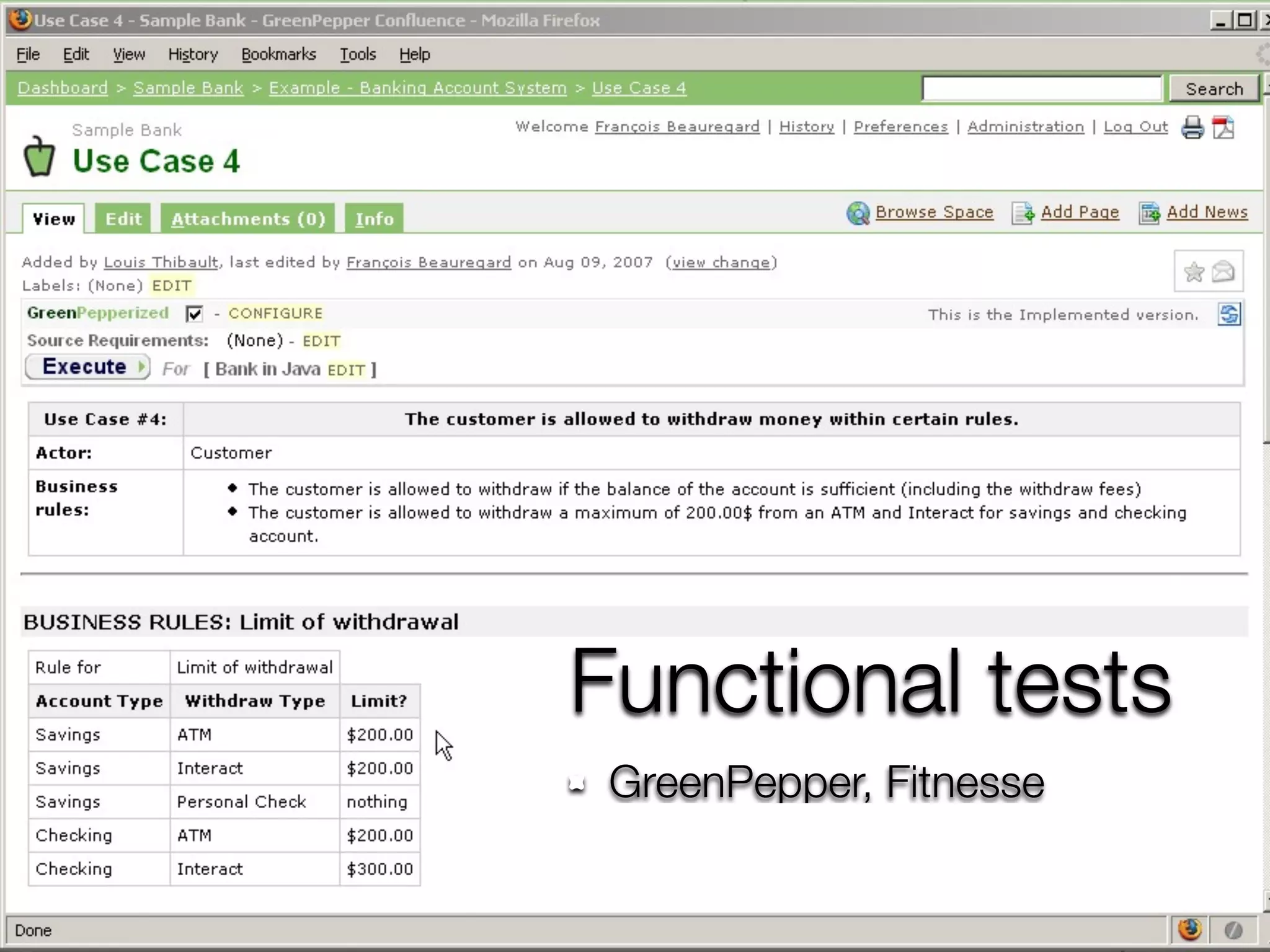Click the Add Page document icon
Image resolution: width=1270 pixels, height=952 pixels.
(x=1023, y=213)
